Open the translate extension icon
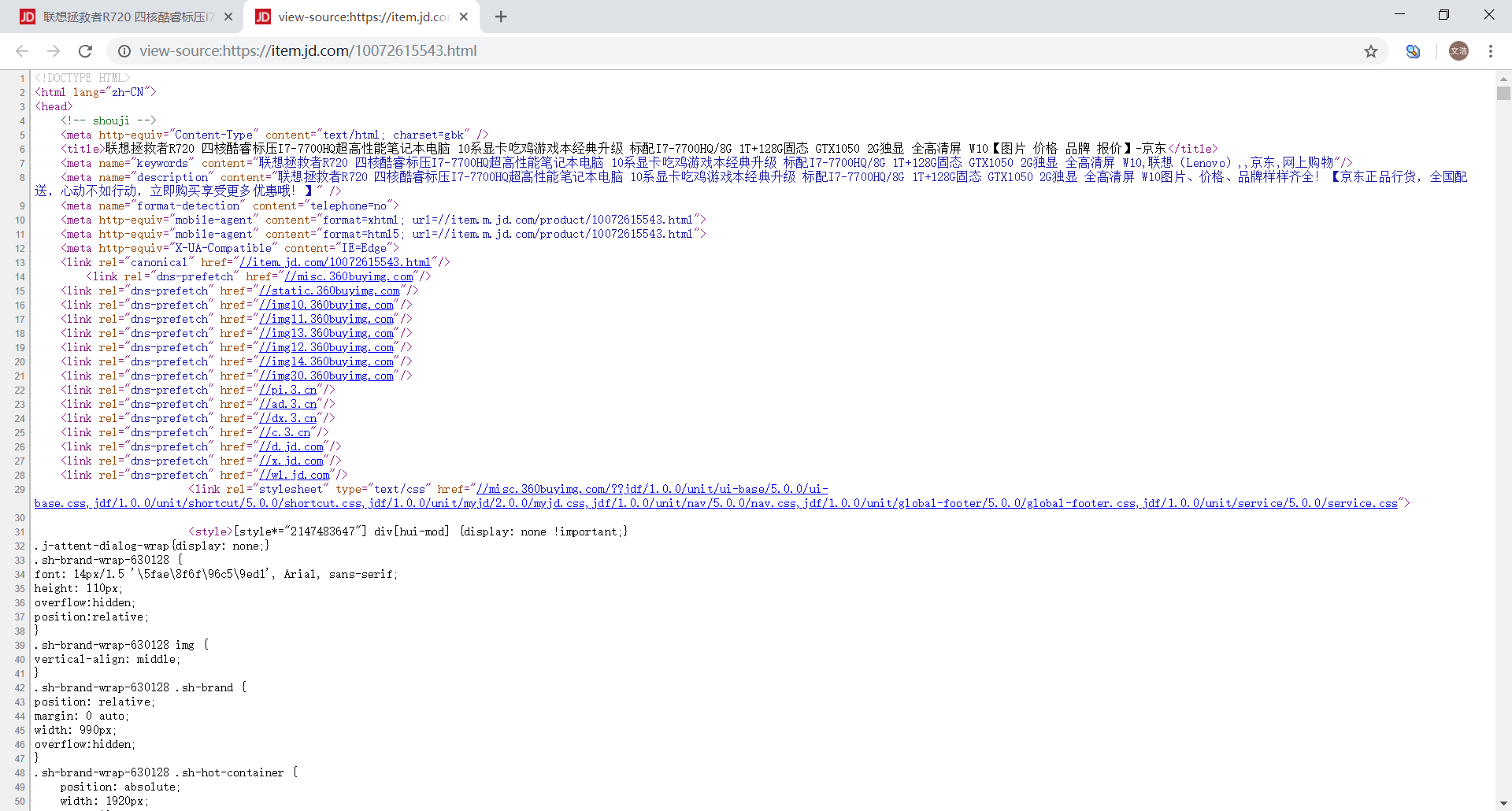 click(x=1414, y=51)
